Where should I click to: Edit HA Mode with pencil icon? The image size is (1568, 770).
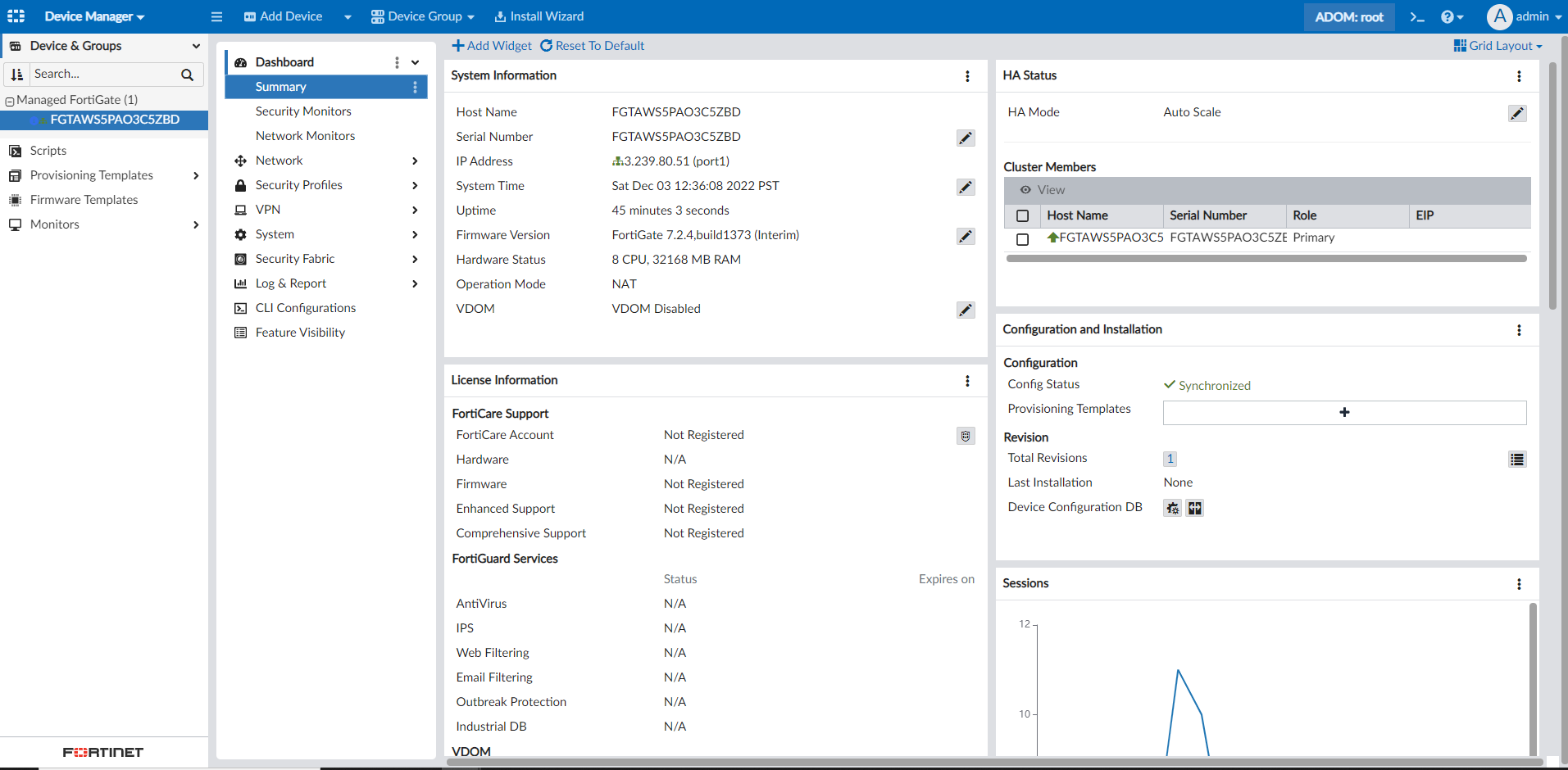click(x=1517, y=114)
